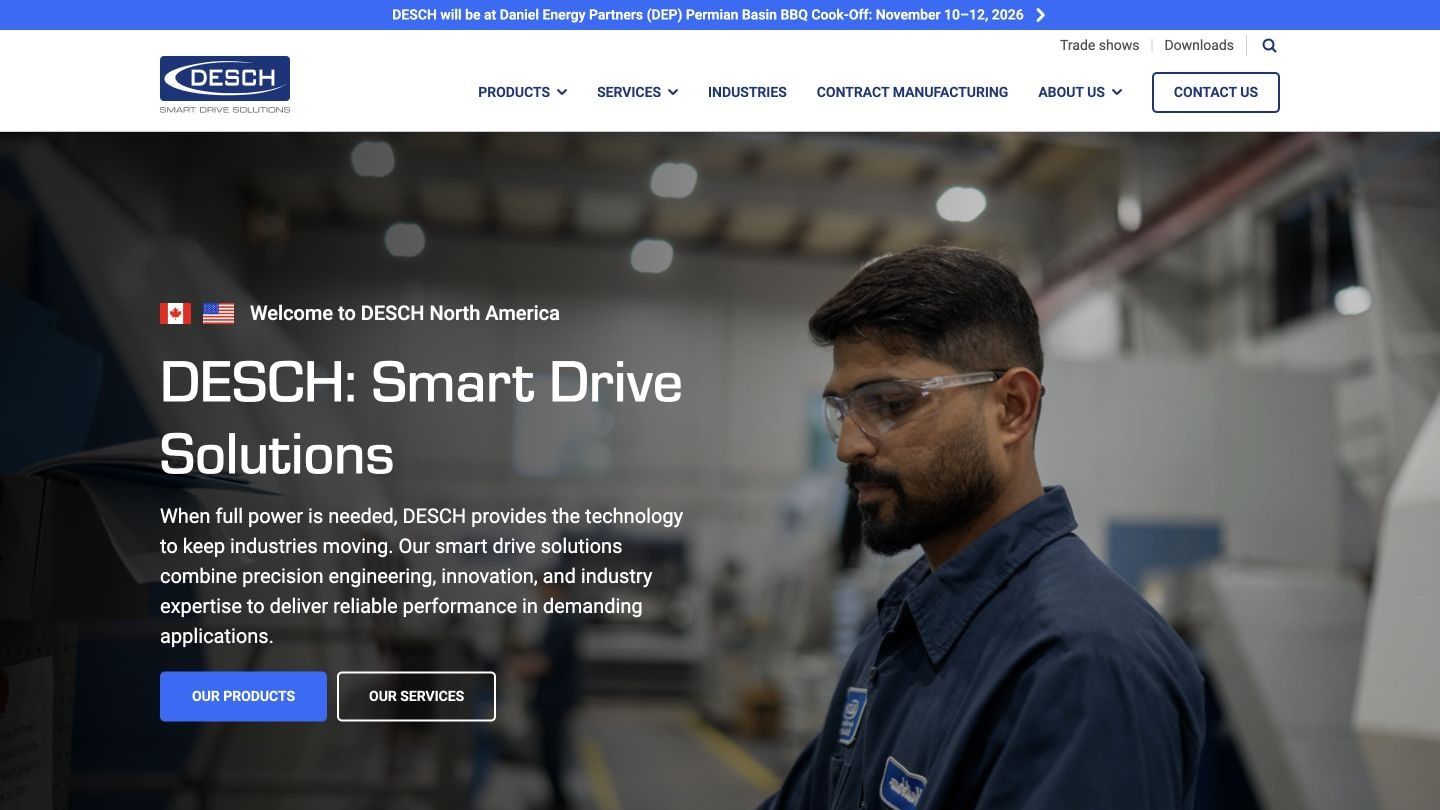Open the Trade shows link
The width and height of the screenshot is (1440, 810).
[1099, 45]
